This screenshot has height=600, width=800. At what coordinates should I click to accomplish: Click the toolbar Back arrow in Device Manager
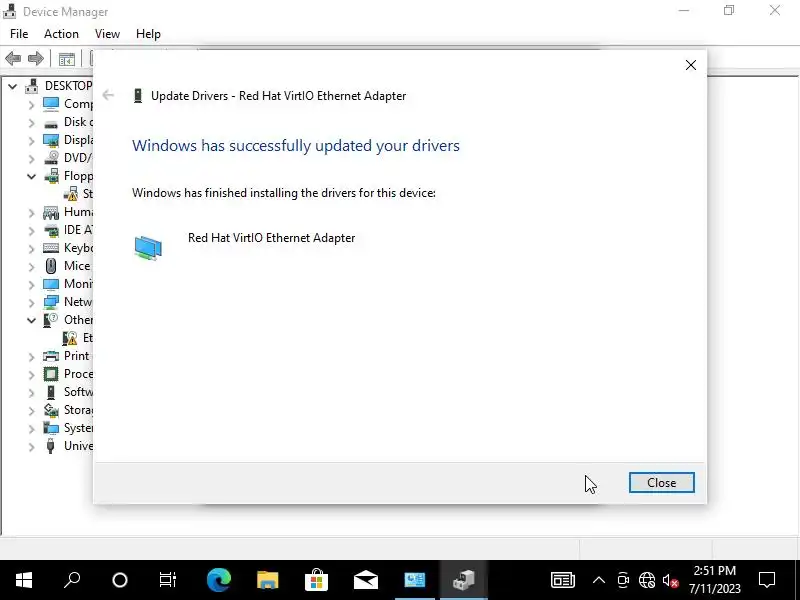click(13, 59)
